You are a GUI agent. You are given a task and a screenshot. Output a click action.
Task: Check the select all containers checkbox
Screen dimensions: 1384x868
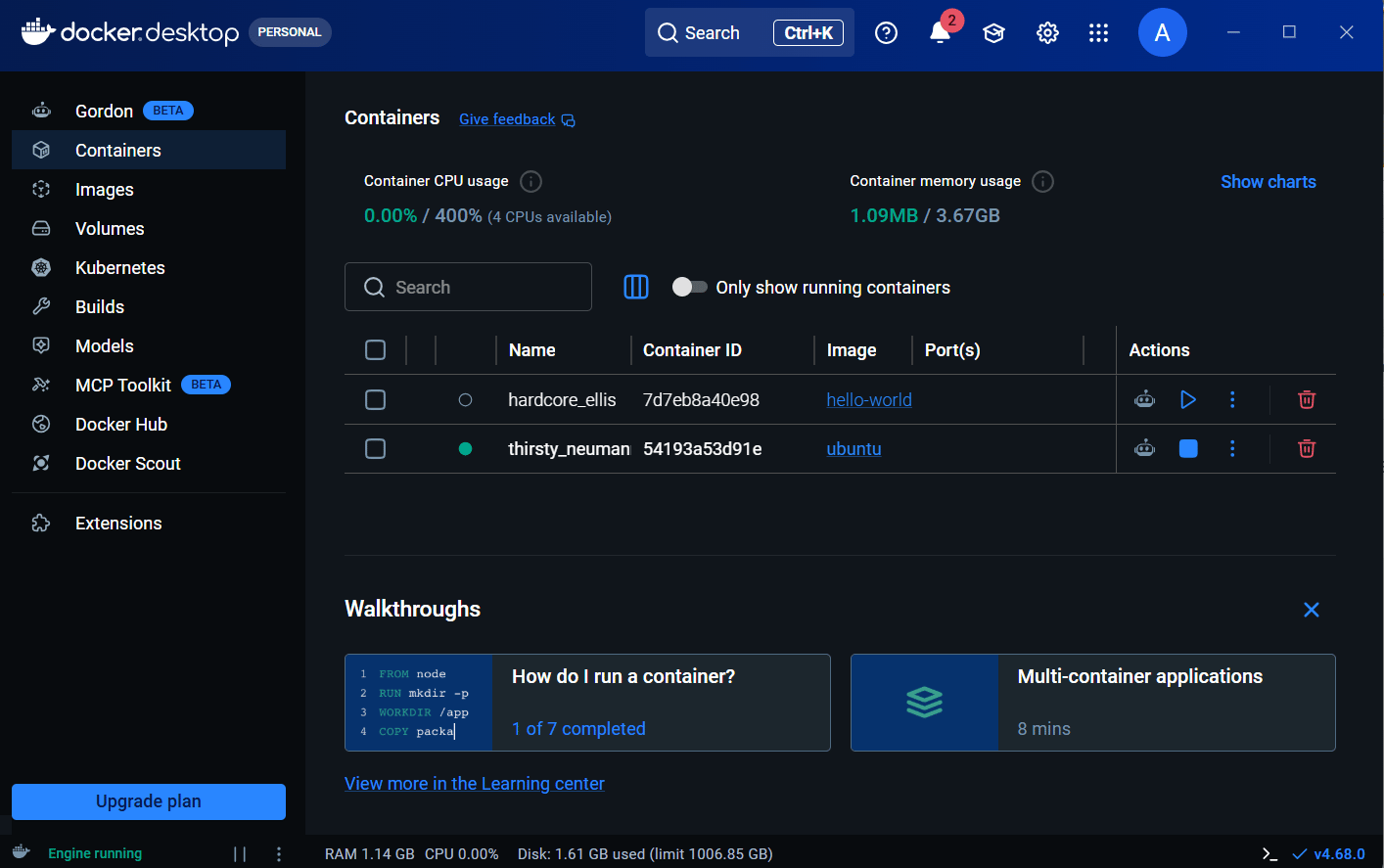(375, 350)
